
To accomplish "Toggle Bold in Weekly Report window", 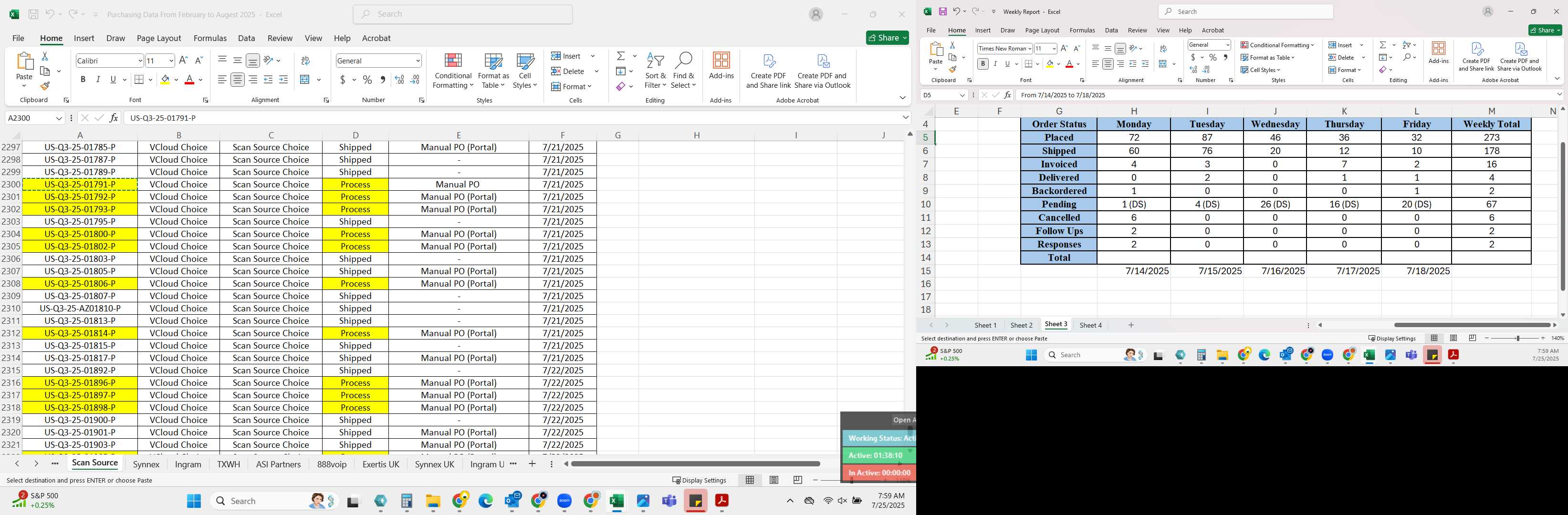I will [x=983, y=64].
